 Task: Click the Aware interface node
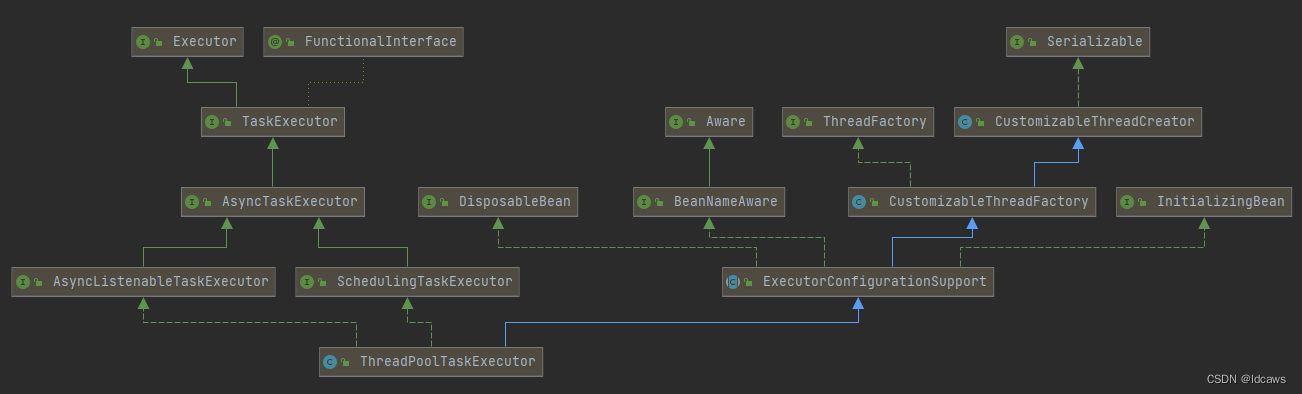pyautogui.click(x=709, y=122)
